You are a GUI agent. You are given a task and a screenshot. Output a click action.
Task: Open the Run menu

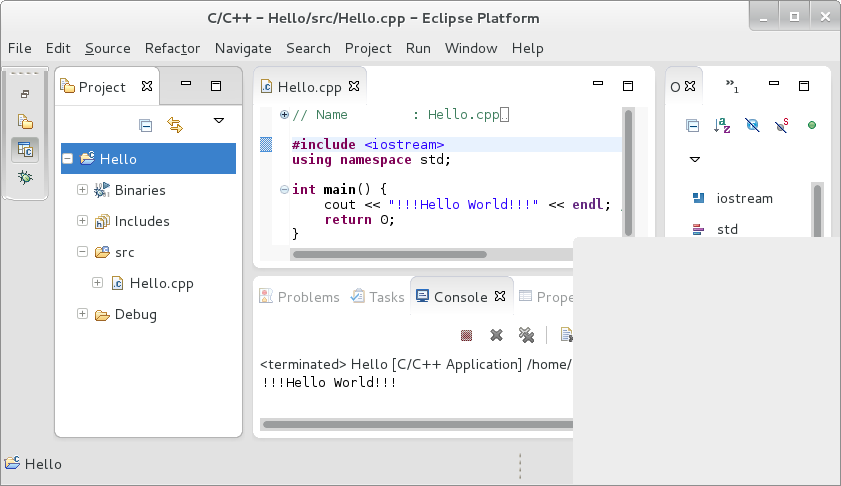coord(418,48)
